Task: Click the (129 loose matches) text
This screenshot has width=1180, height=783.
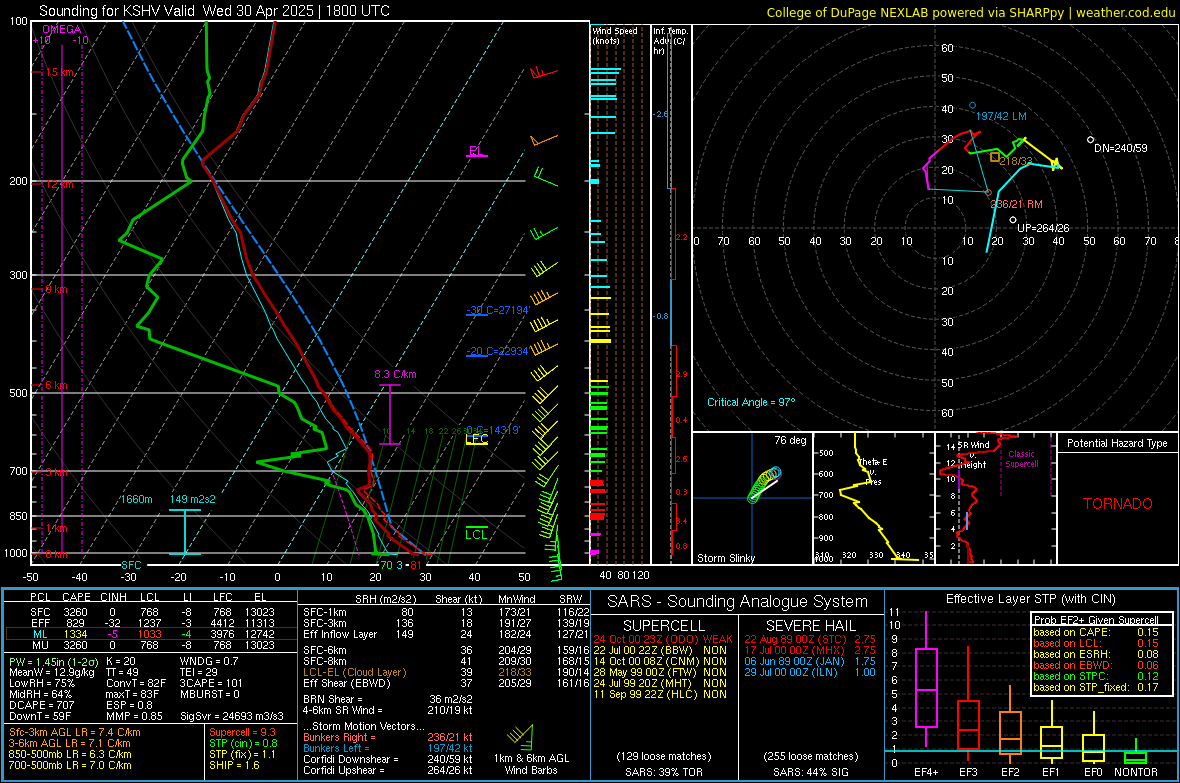Action: tap(663, 757)
